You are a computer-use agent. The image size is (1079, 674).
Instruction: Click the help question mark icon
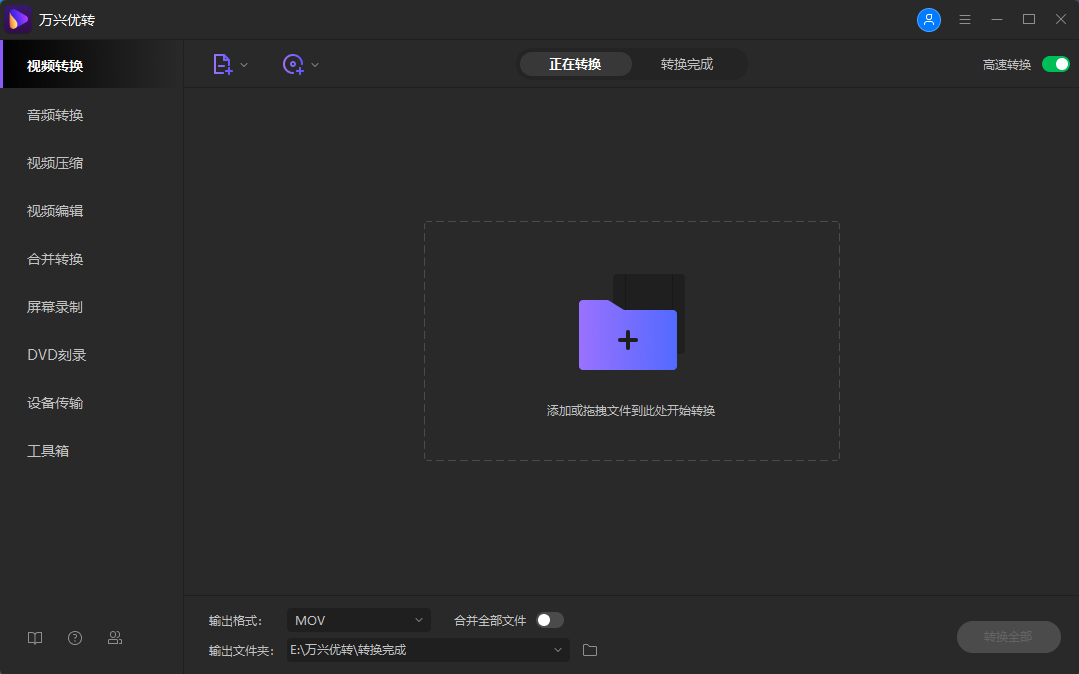(x=74, y=637)
